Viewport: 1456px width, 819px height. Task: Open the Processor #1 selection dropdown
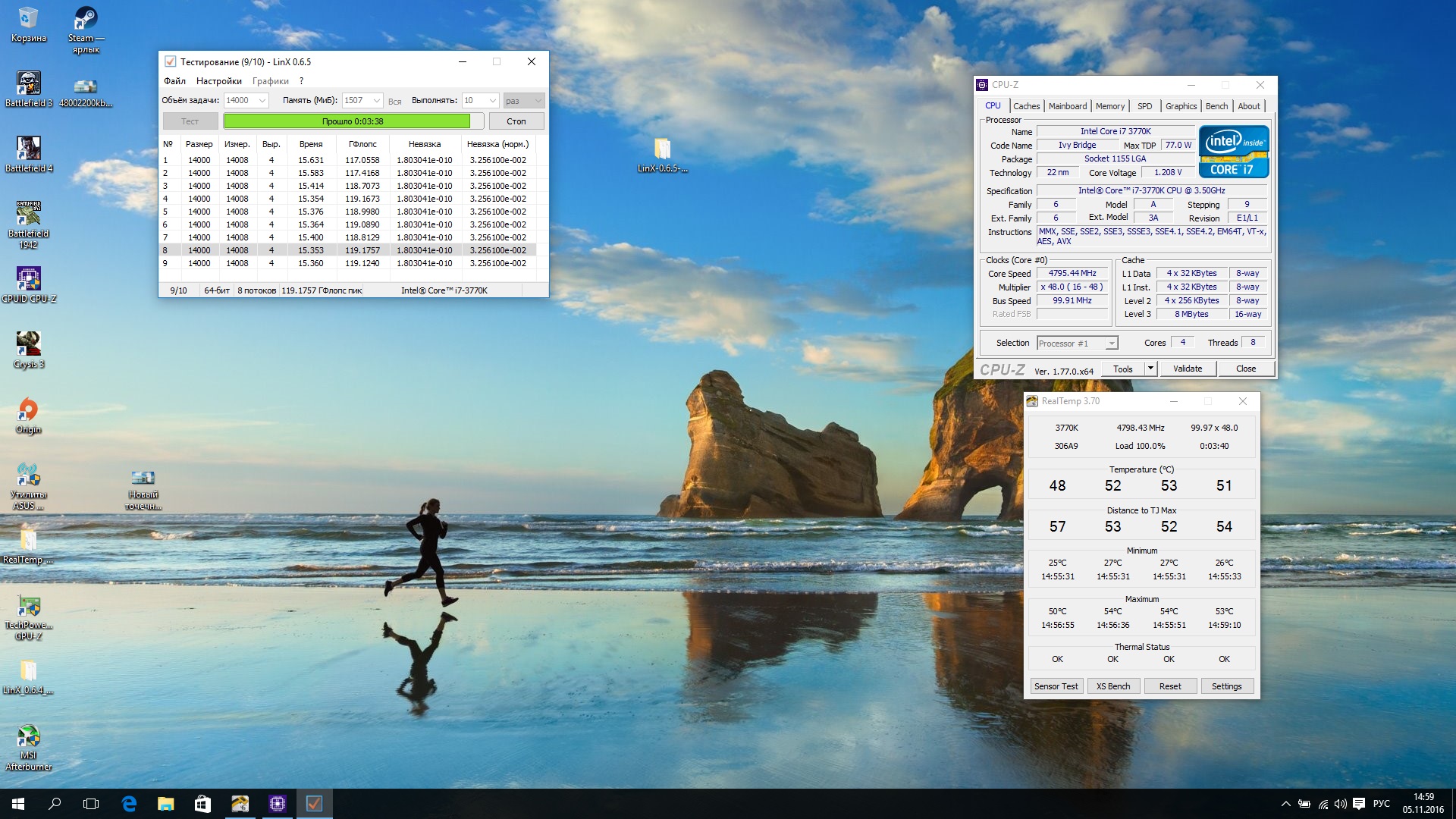coord(1111,344)
